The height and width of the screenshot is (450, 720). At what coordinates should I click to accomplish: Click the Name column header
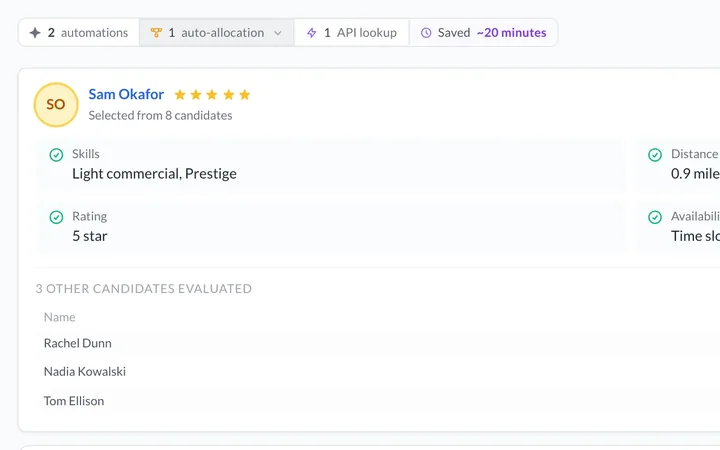(60, 317)
